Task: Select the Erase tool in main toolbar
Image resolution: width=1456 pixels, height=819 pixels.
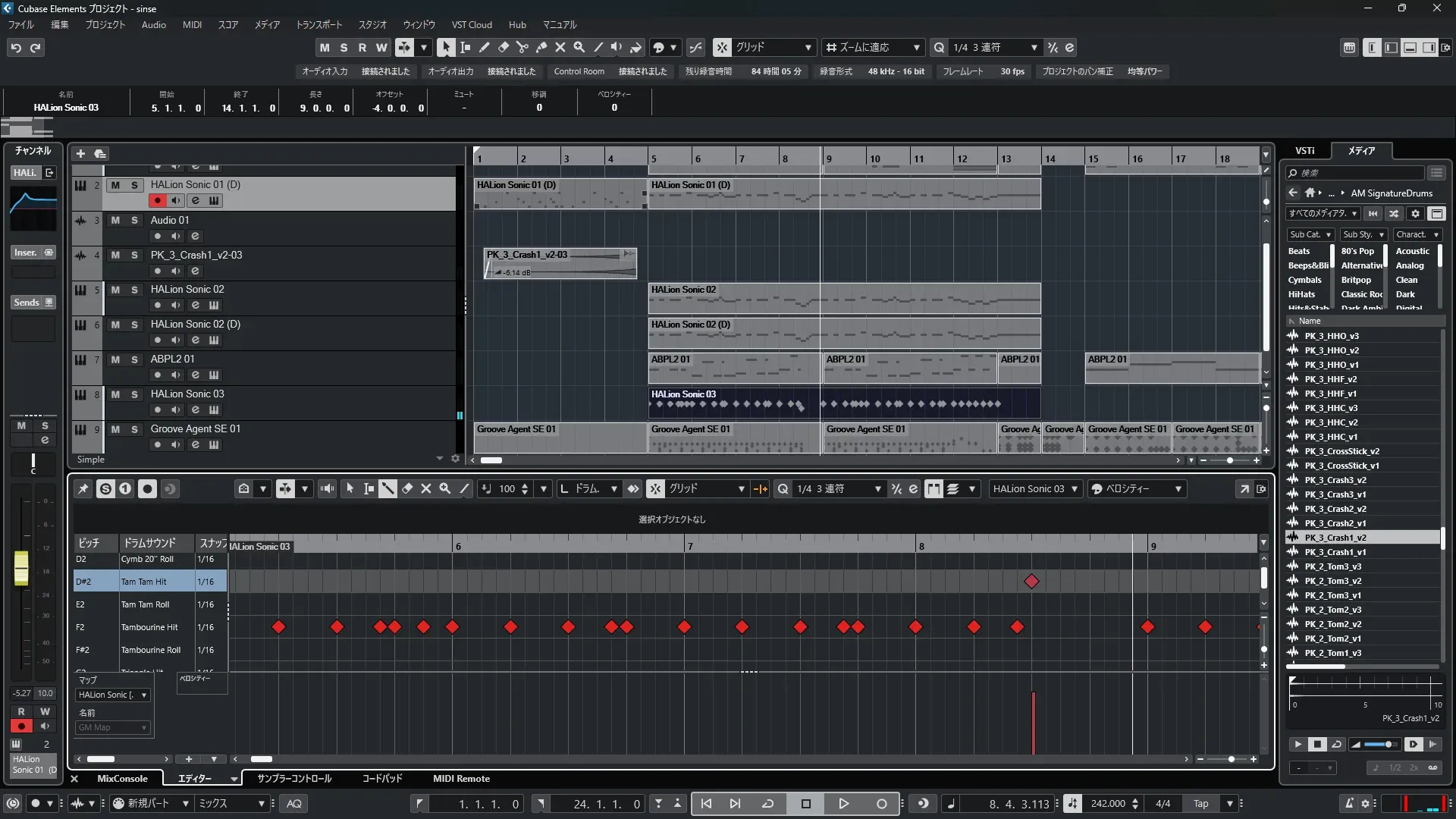Action: 504,47
